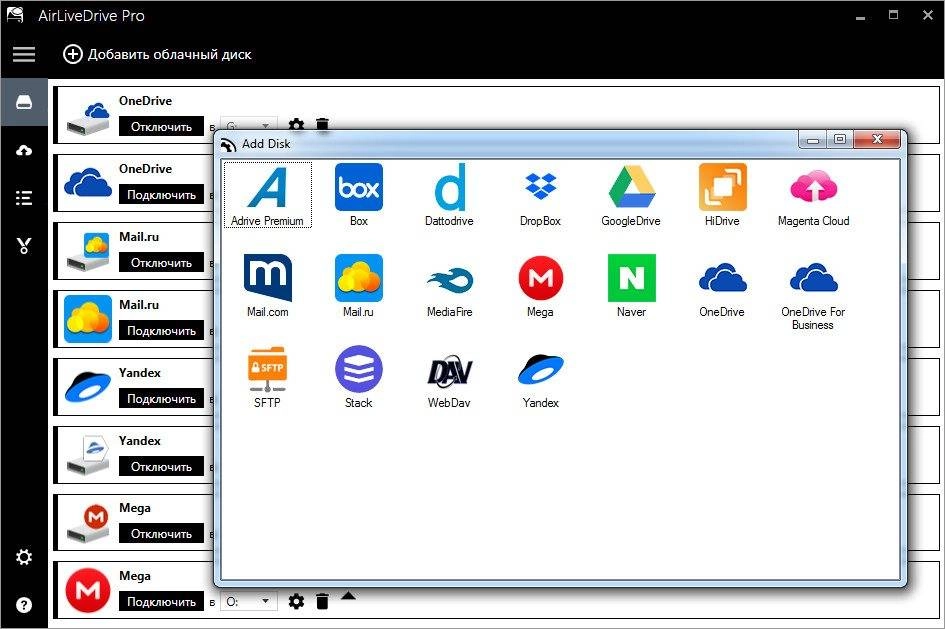Open settings gear in the sidebar
This screenshot has width=945, height=629.
point(24,557)
